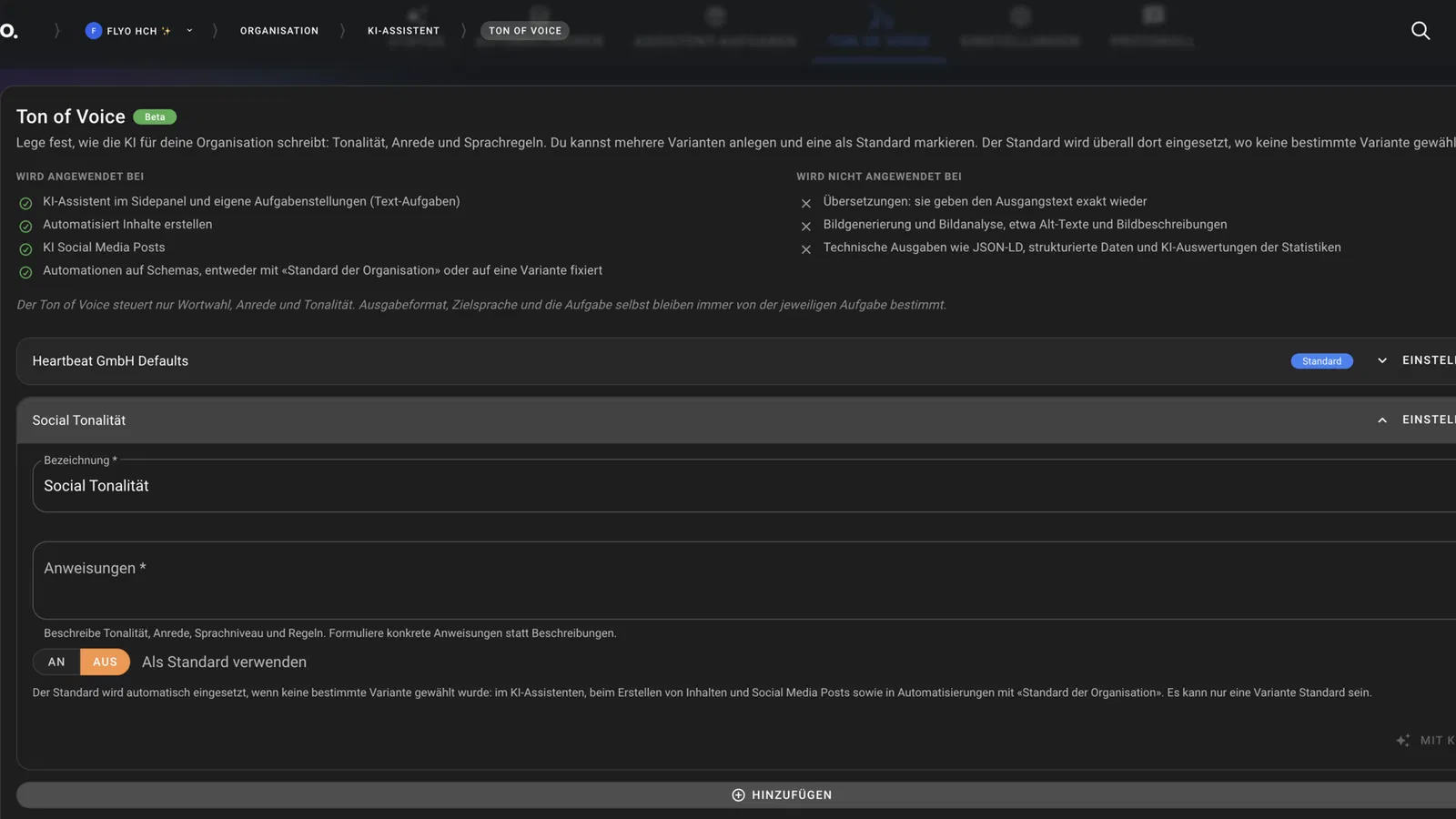Click the green Beta badge
The image size is (1456, 819).
155,116
